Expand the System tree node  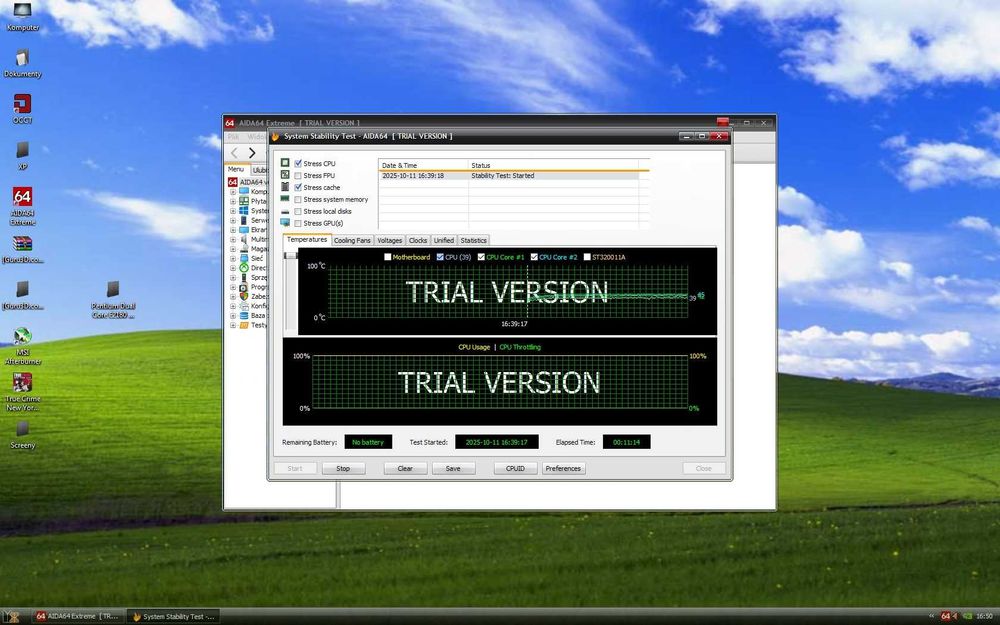233,210
